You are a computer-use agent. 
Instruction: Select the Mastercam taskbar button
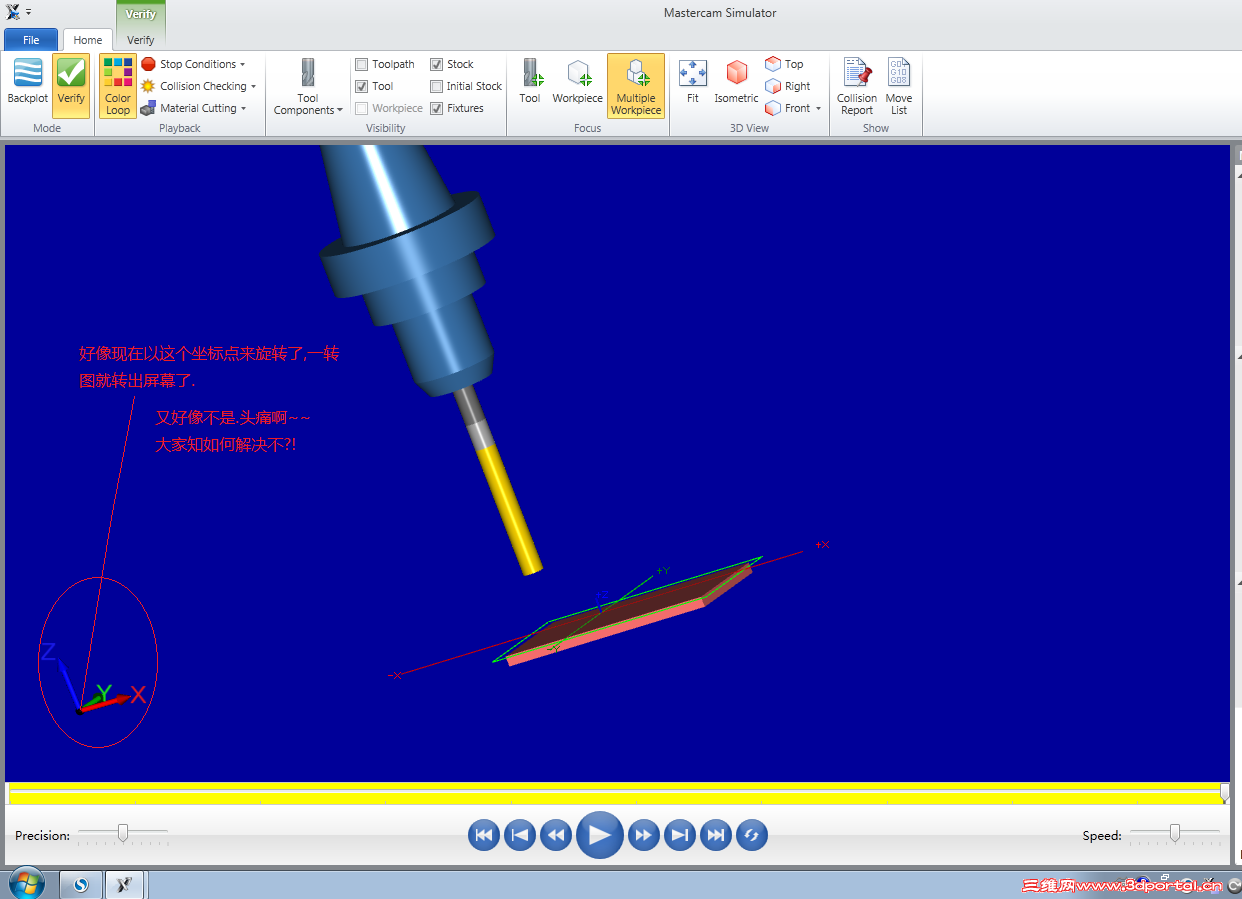tap(125, 884)
